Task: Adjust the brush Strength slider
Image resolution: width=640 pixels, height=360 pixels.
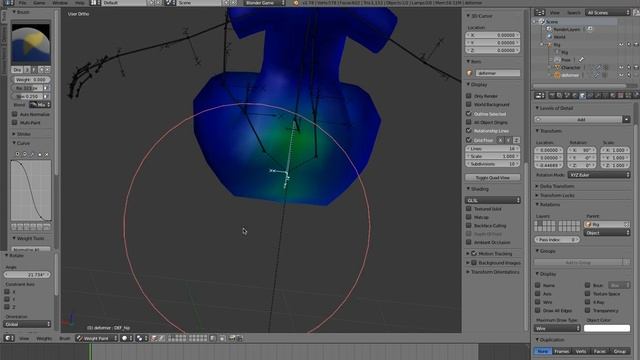Action: [x=27, y=96]
